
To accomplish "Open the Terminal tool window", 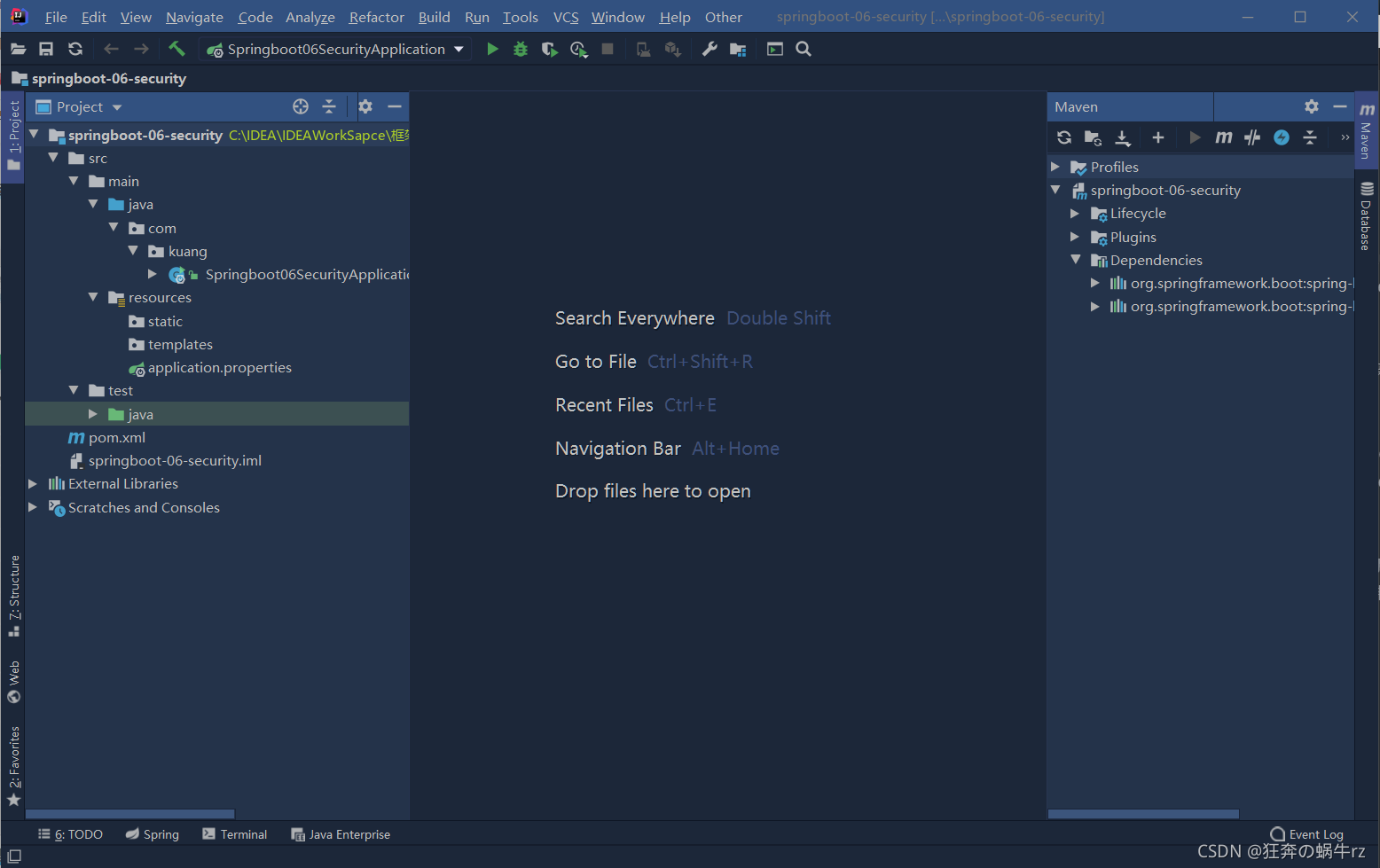I will coord(235,834).
